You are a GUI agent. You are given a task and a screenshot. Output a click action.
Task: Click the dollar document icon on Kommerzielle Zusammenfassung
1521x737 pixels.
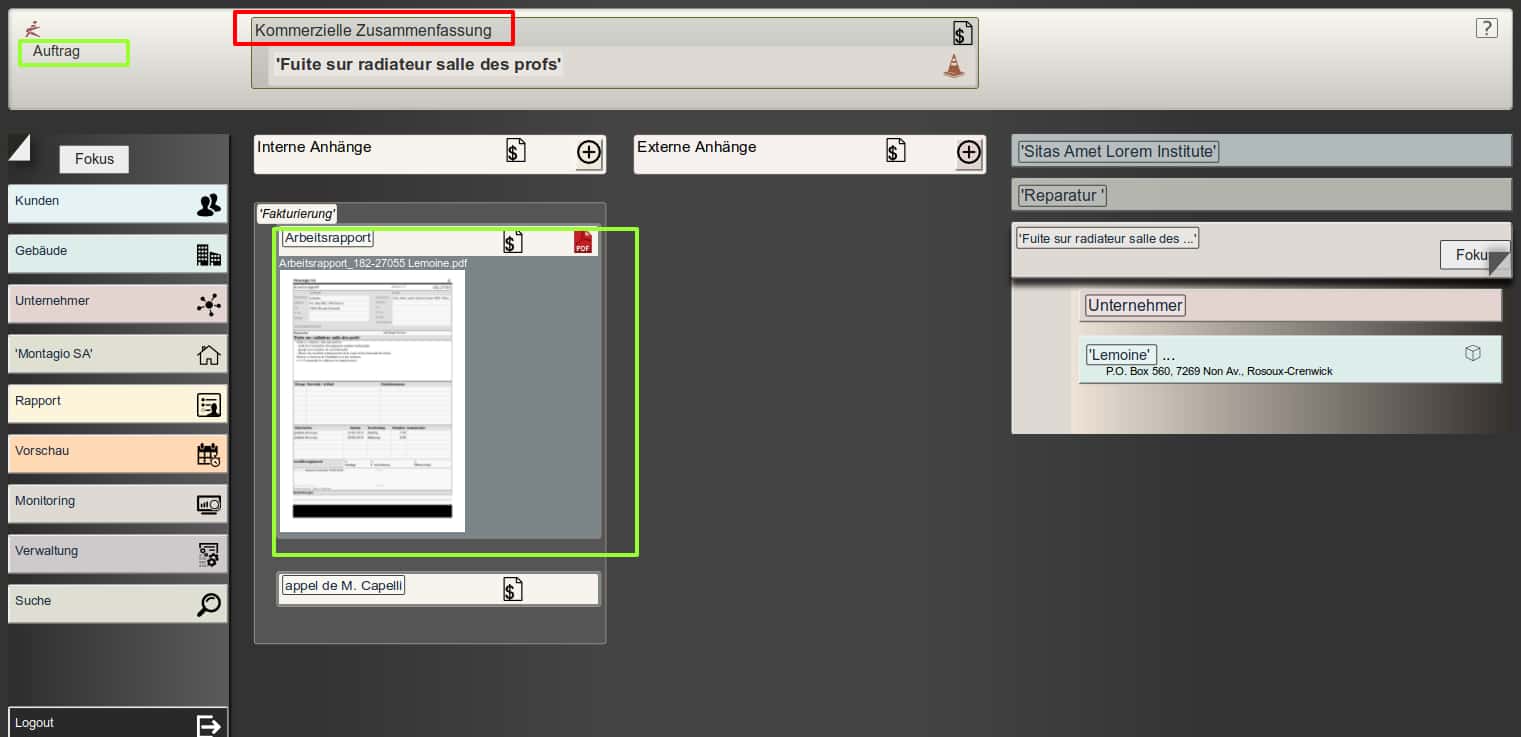[x=962, y=34]
